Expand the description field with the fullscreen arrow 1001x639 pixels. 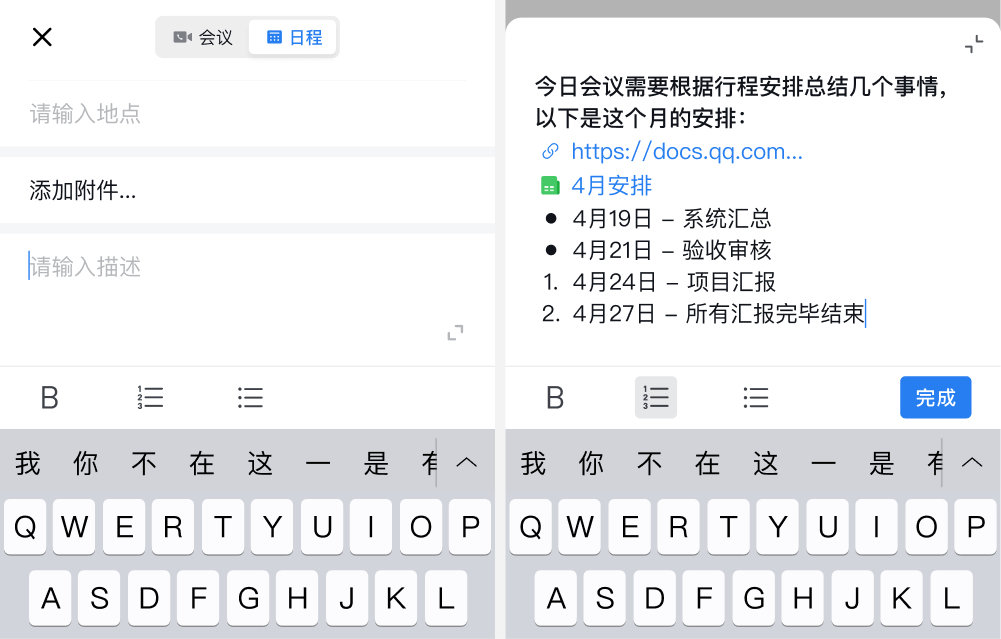[x=455, y=332]
